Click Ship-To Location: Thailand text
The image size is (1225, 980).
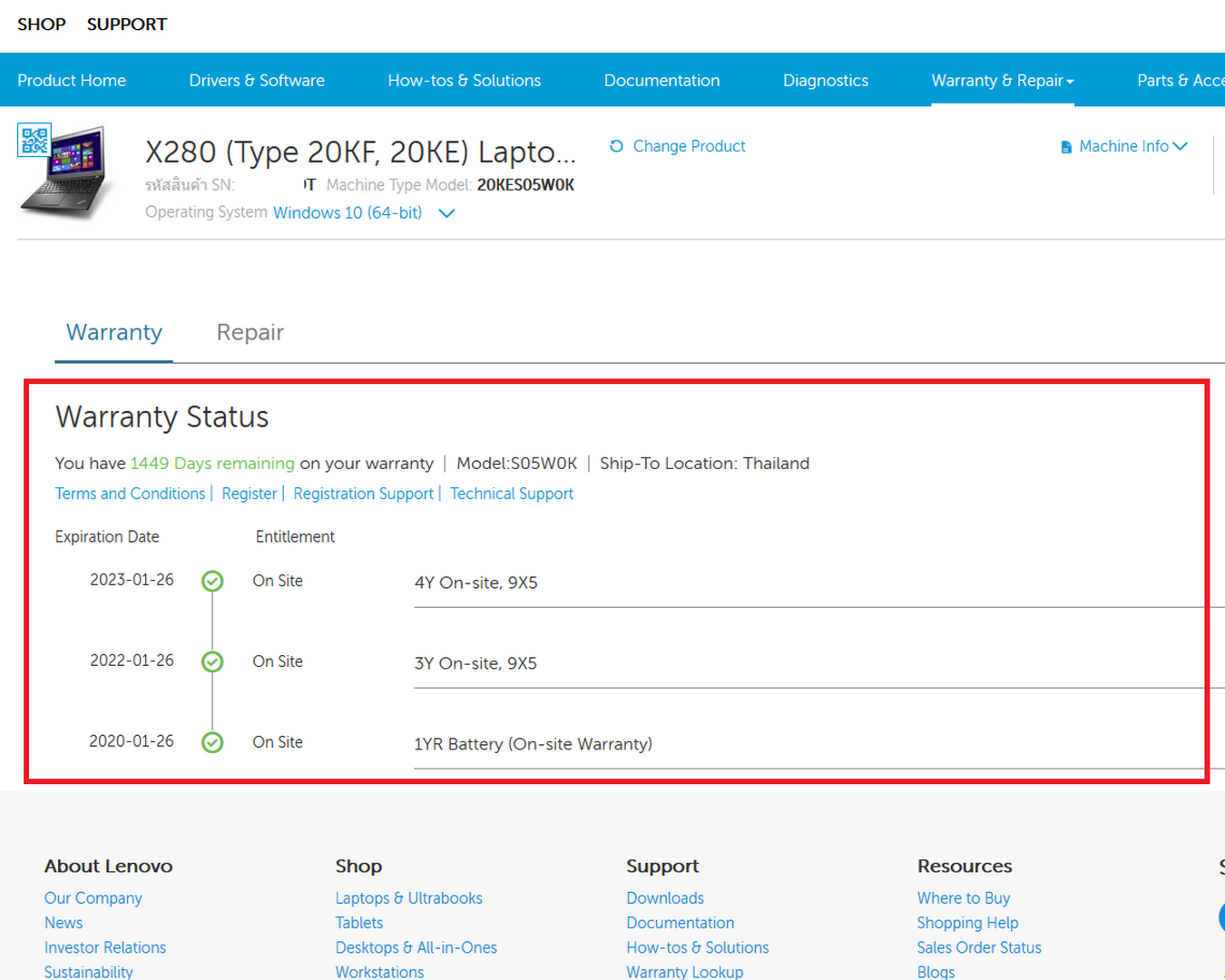pyautogui.click(x=704, y=464)
